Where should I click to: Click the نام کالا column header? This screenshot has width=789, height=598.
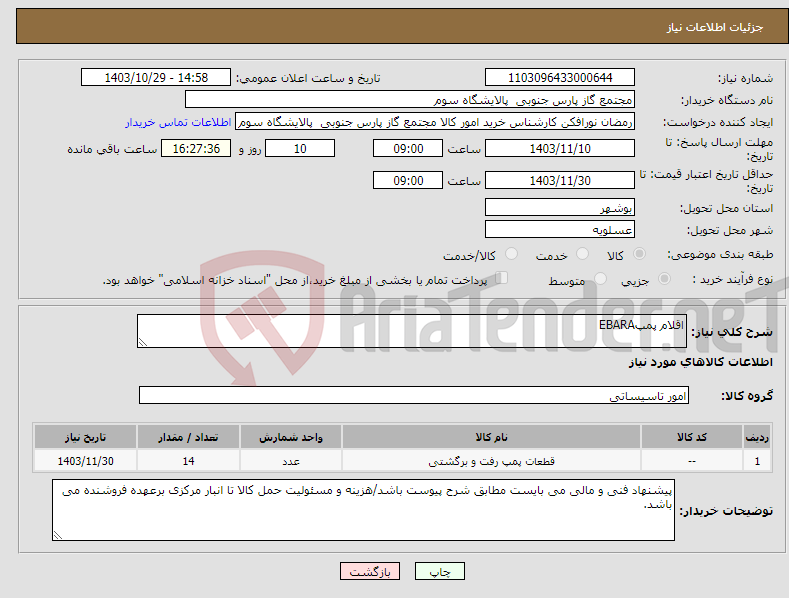click(x=491, y=437)
